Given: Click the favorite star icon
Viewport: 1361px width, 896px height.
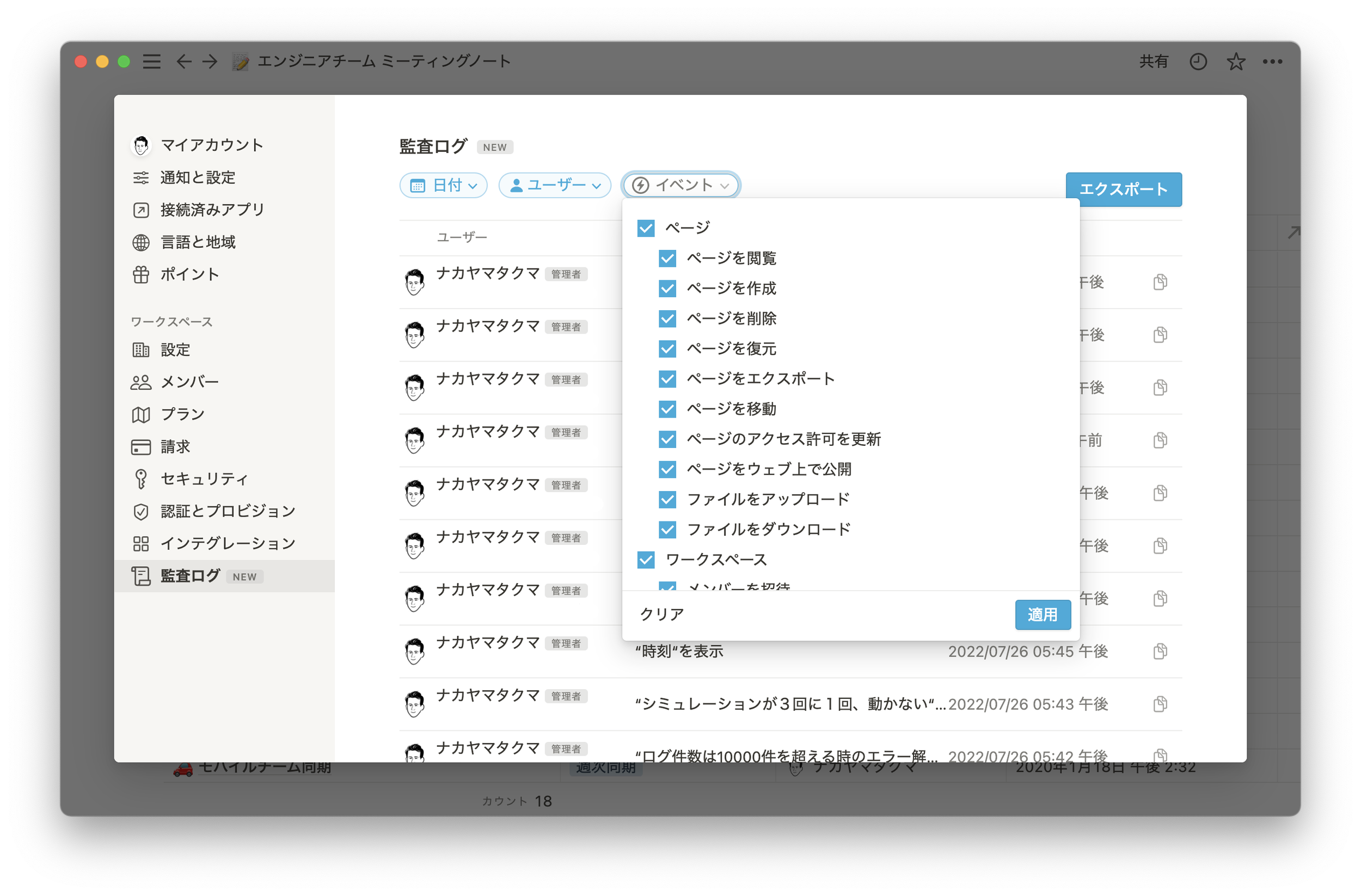Looking at the screenshot, I should click(x=1236, y=61).
